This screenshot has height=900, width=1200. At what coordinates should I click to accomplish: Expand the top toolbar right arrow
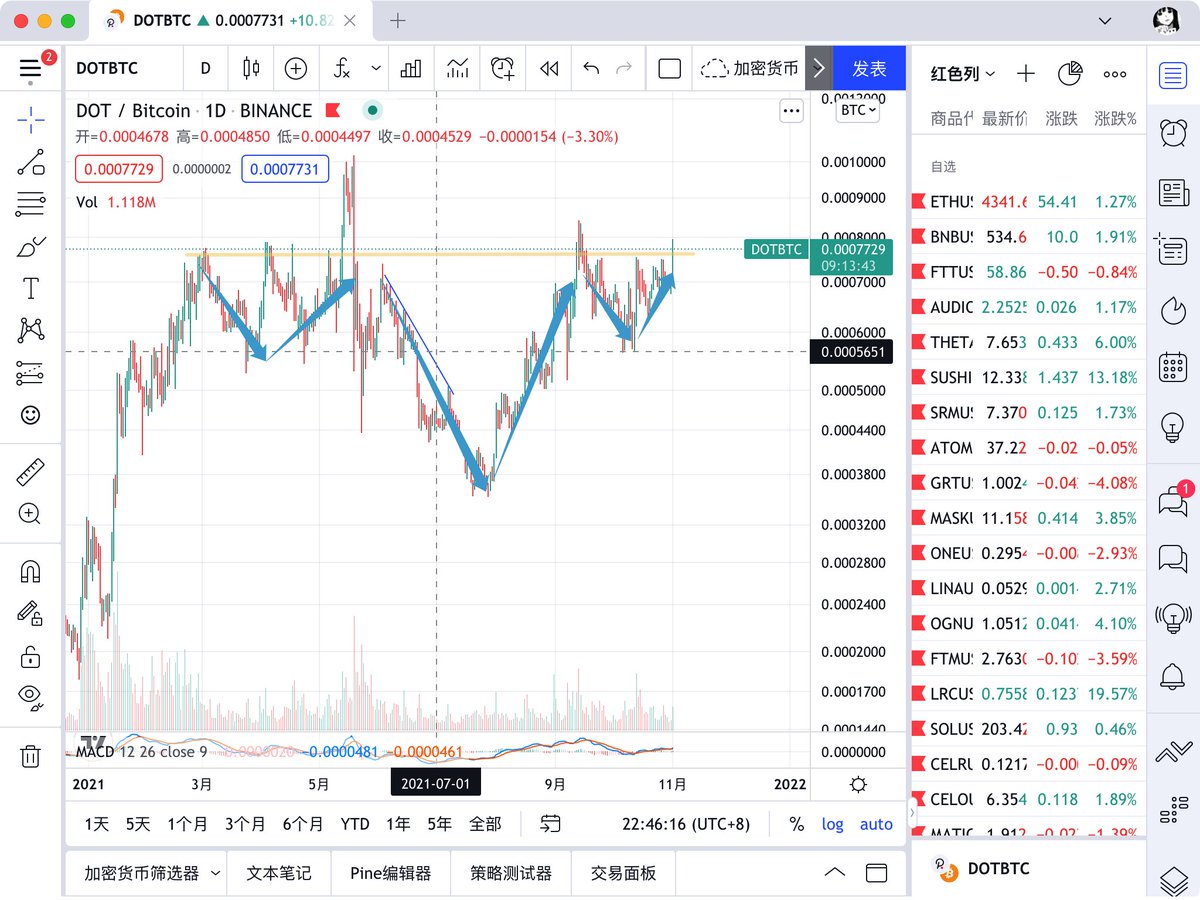pos(819,68)
